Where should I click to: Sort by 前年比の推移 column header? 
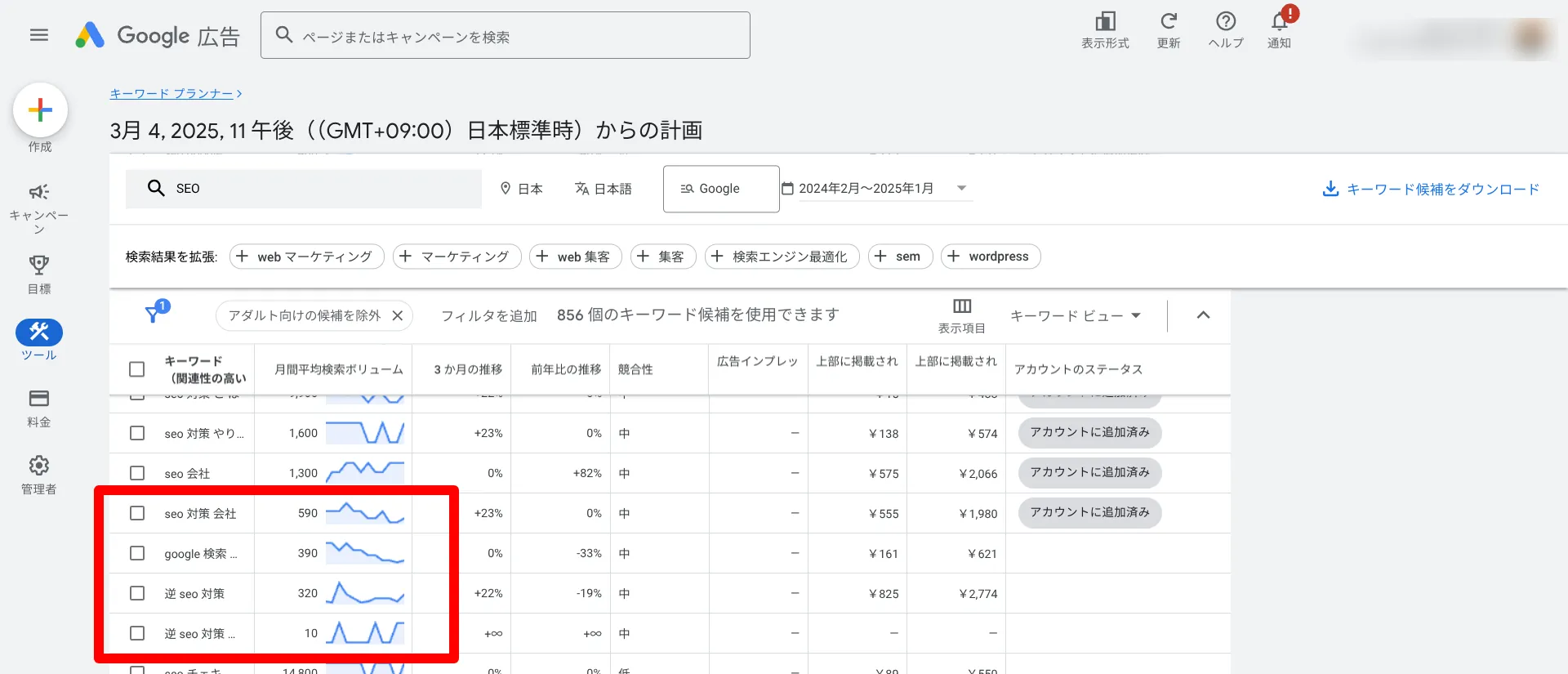coord(566,369)
